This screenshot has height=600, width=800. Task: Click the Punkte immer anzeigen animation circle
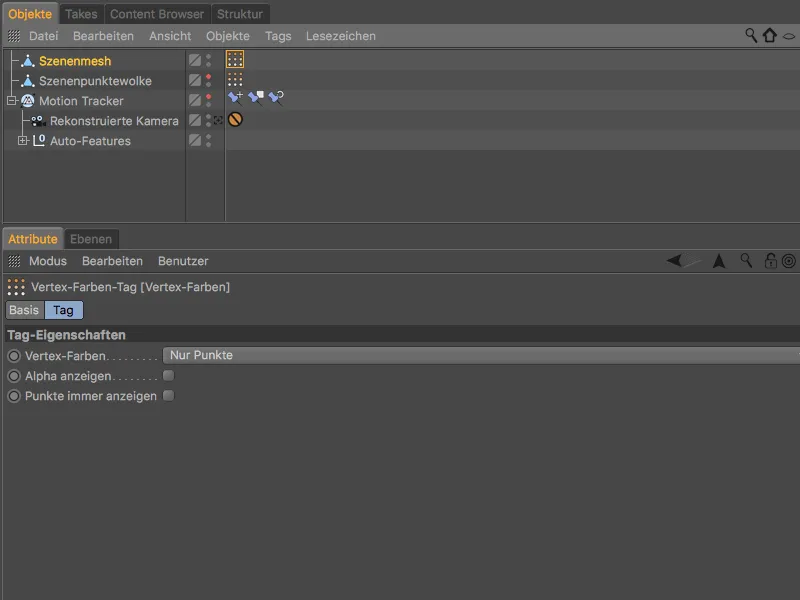click(x=14, y=396)
